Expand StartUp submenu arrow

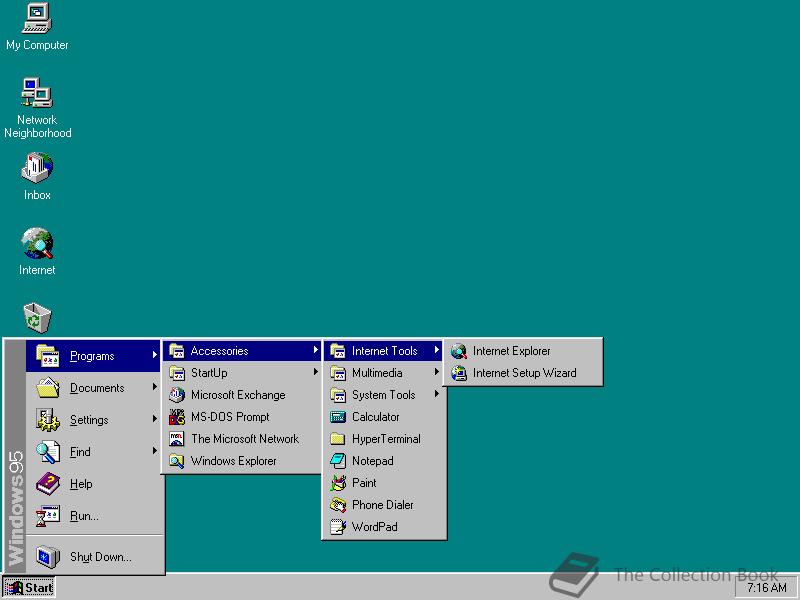pyautogui.click(x=315, y=372)
